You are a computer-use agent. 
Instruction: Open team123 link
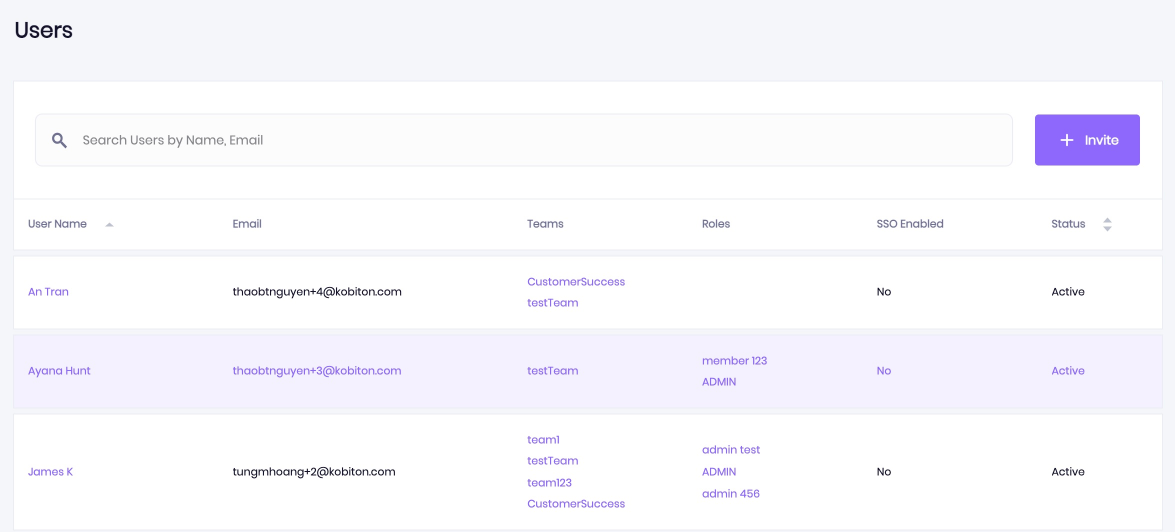coord(549,483)
